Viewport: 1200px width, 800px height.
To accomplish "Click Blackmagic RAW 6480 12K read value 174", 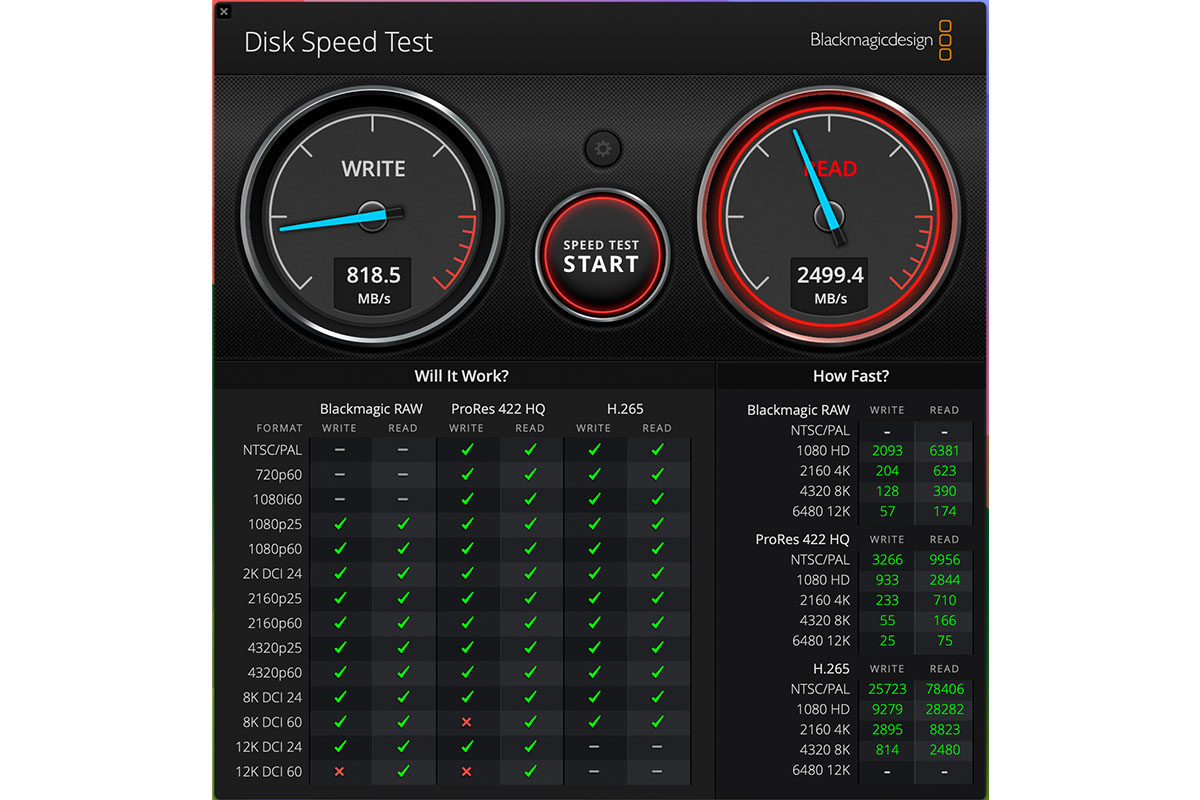I will coord(944,511).
